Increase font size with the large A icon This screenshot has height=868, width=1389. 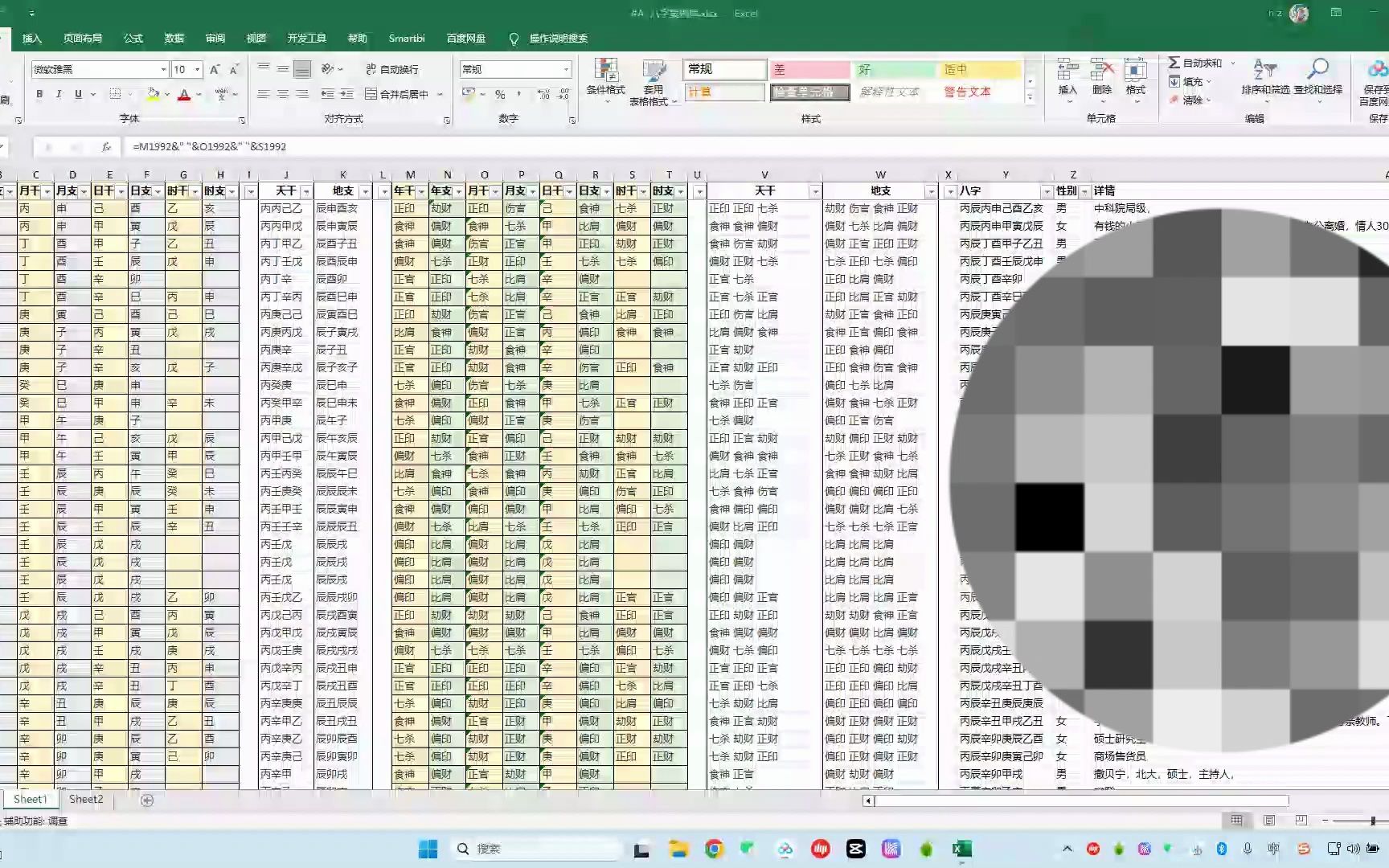pos(215,69)
